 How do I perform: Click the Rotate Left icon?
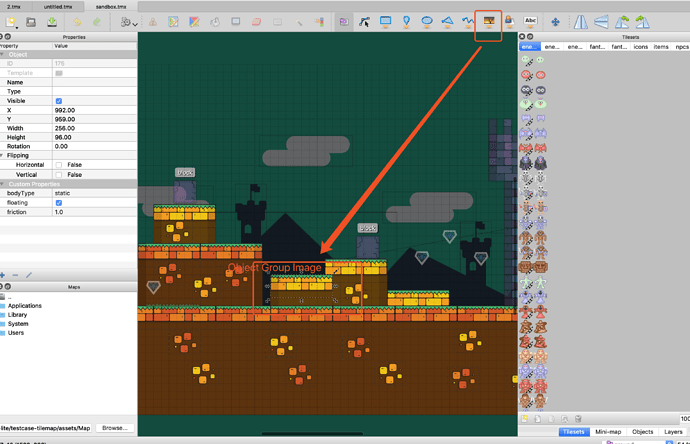click(x=622, y=22)
